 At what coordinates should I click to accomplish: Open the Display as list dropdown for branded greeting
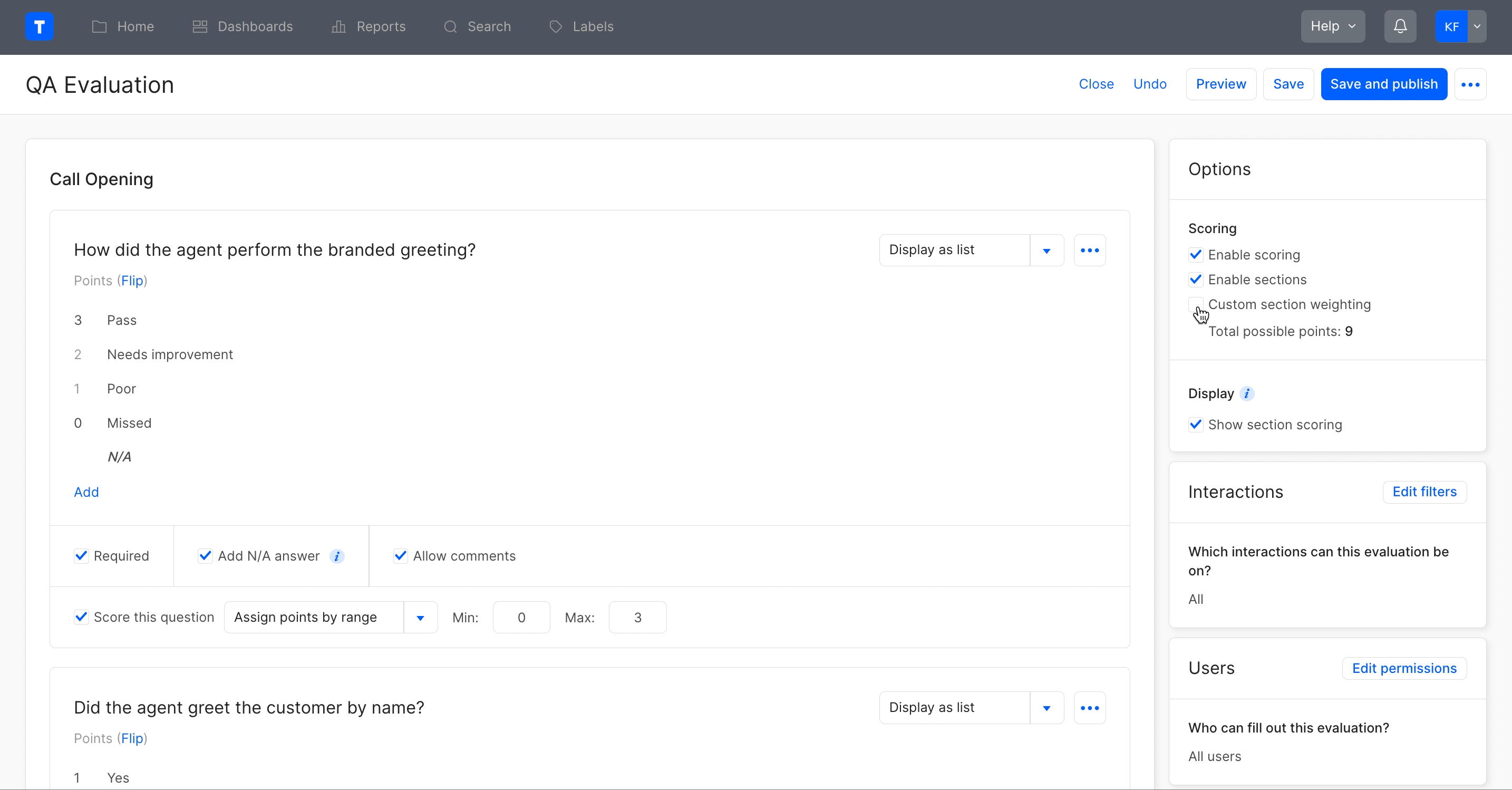tap(1046, 251)
